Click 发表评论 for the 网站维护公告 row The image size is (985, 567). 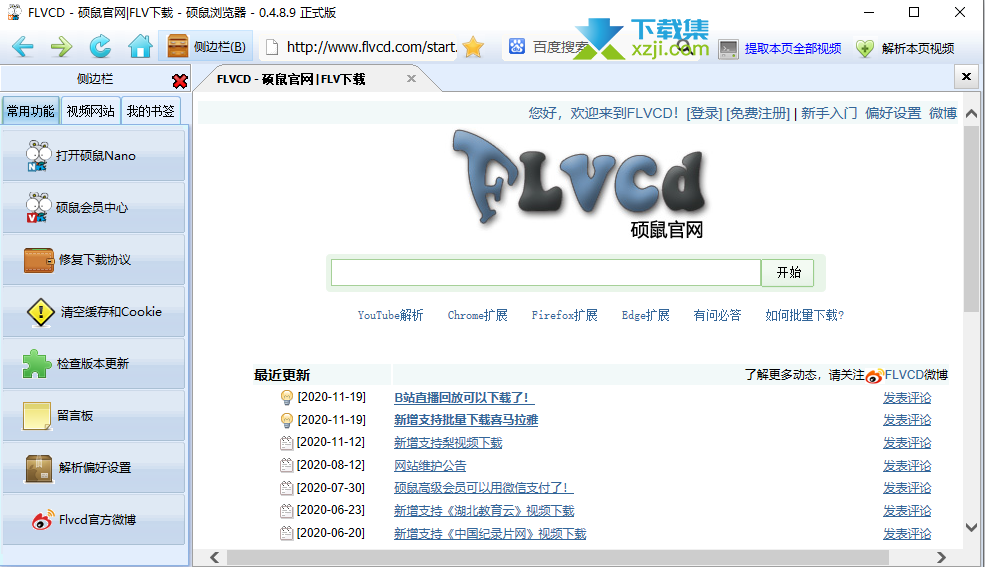coord(907,465)
